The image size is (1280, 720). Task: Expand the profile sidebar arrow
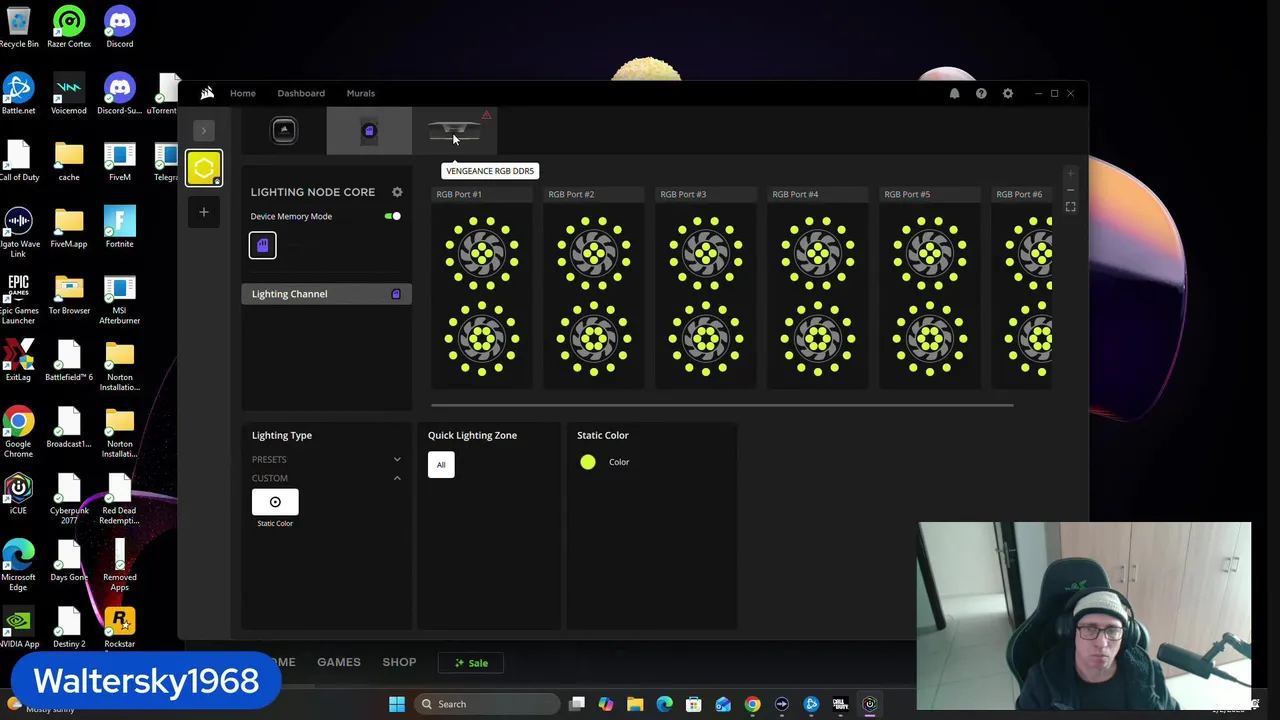[204, 130]
